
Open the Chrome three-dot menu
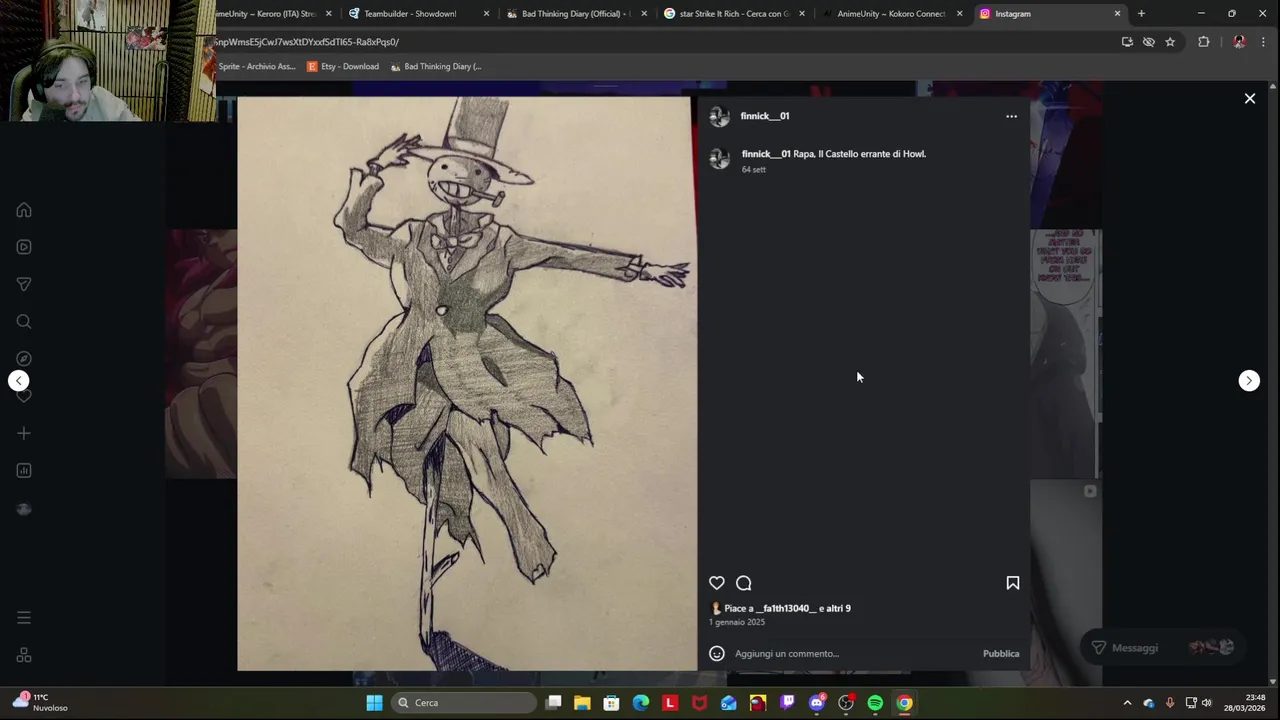[1264, 42]
